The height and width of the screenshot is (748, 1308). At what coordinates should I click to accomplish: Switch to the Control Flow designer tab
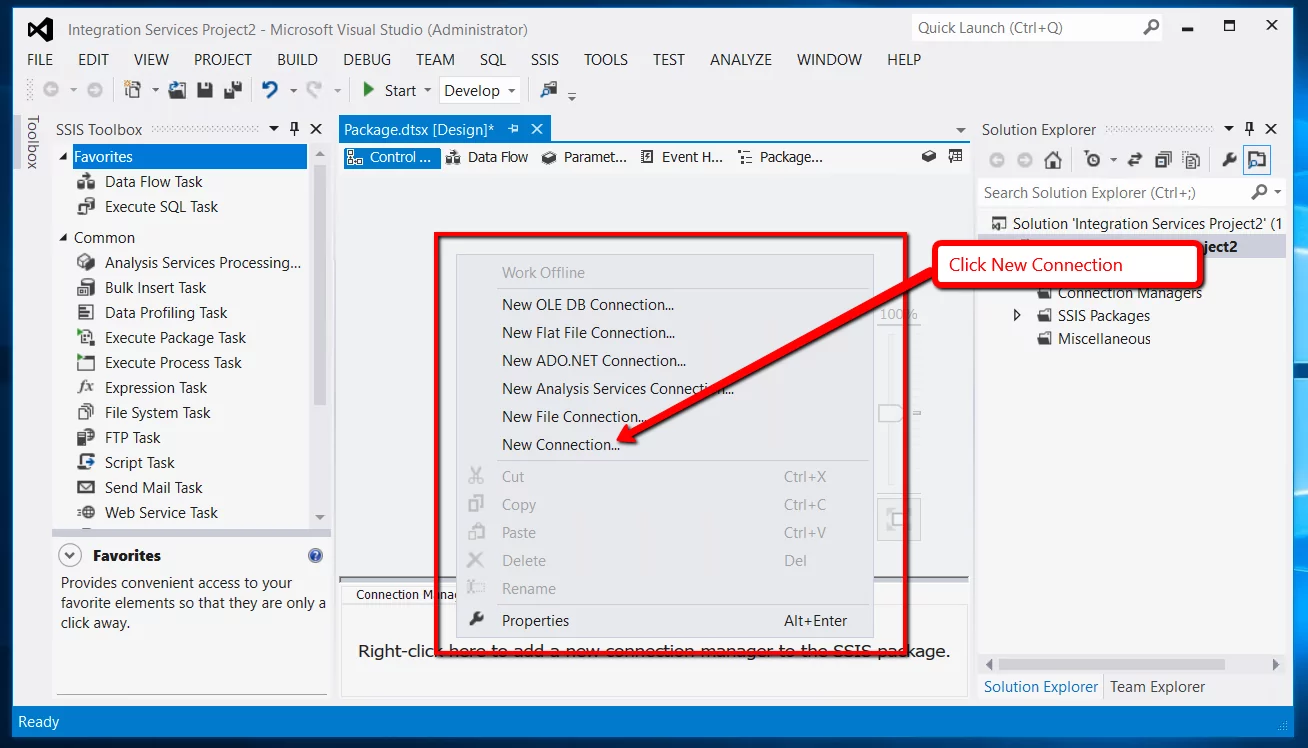point(391,157)
